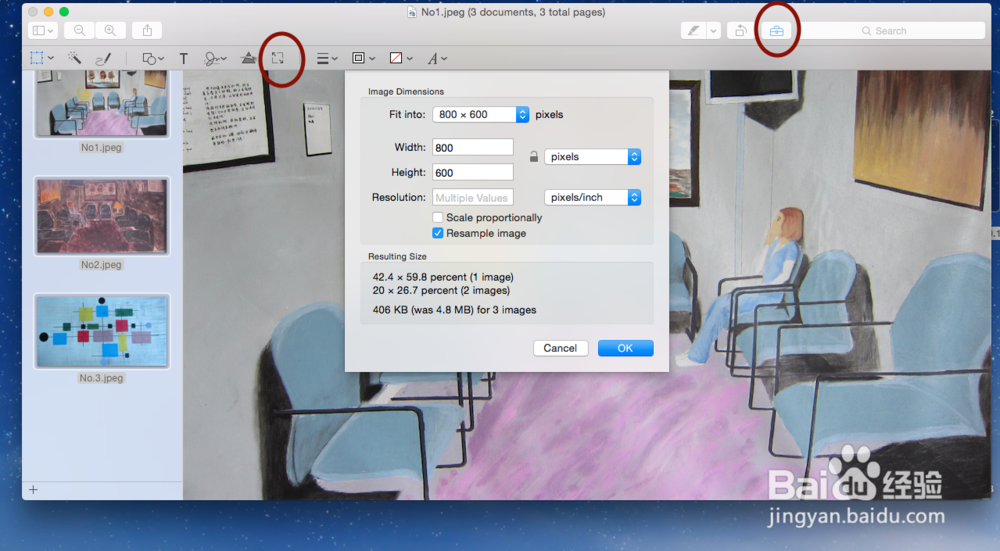Click the 20 × 26.7 percent text
Viewport: 1000px width, 551px height.
tap(441, 291)
